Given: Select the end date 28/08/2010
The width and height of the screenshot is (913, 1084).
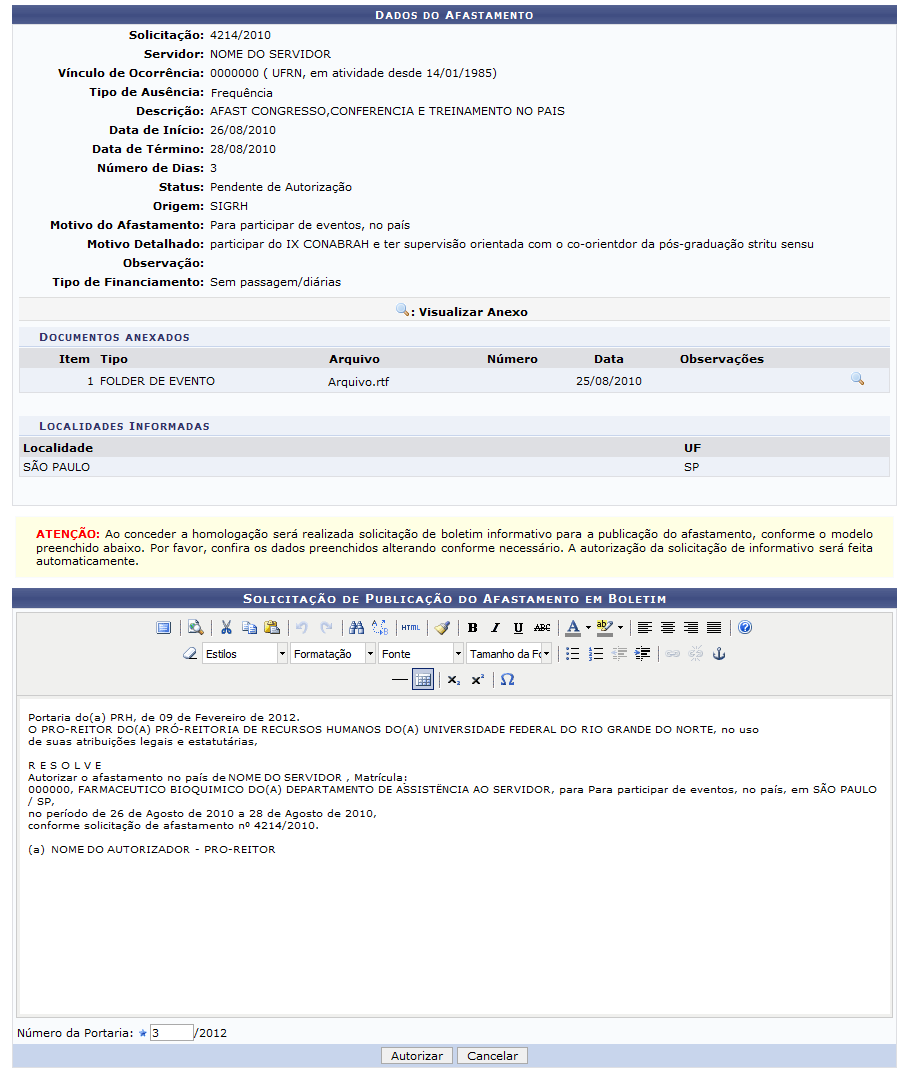Looking at the screenshot, I should 243,149.
